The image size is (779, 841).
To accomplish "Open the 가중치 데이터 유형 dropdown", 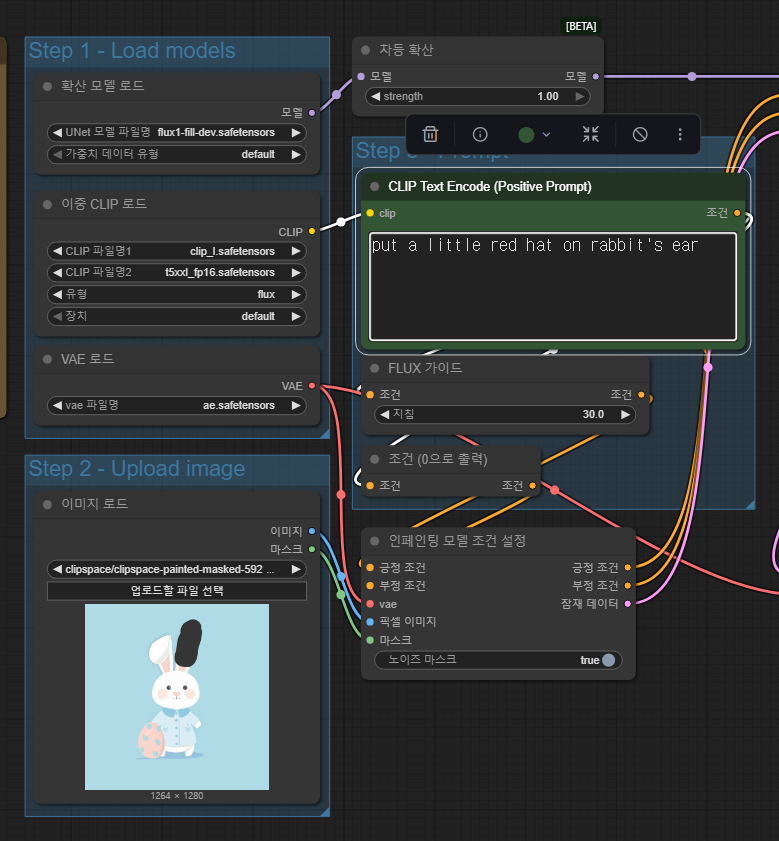I will click(x=177, y=155).
